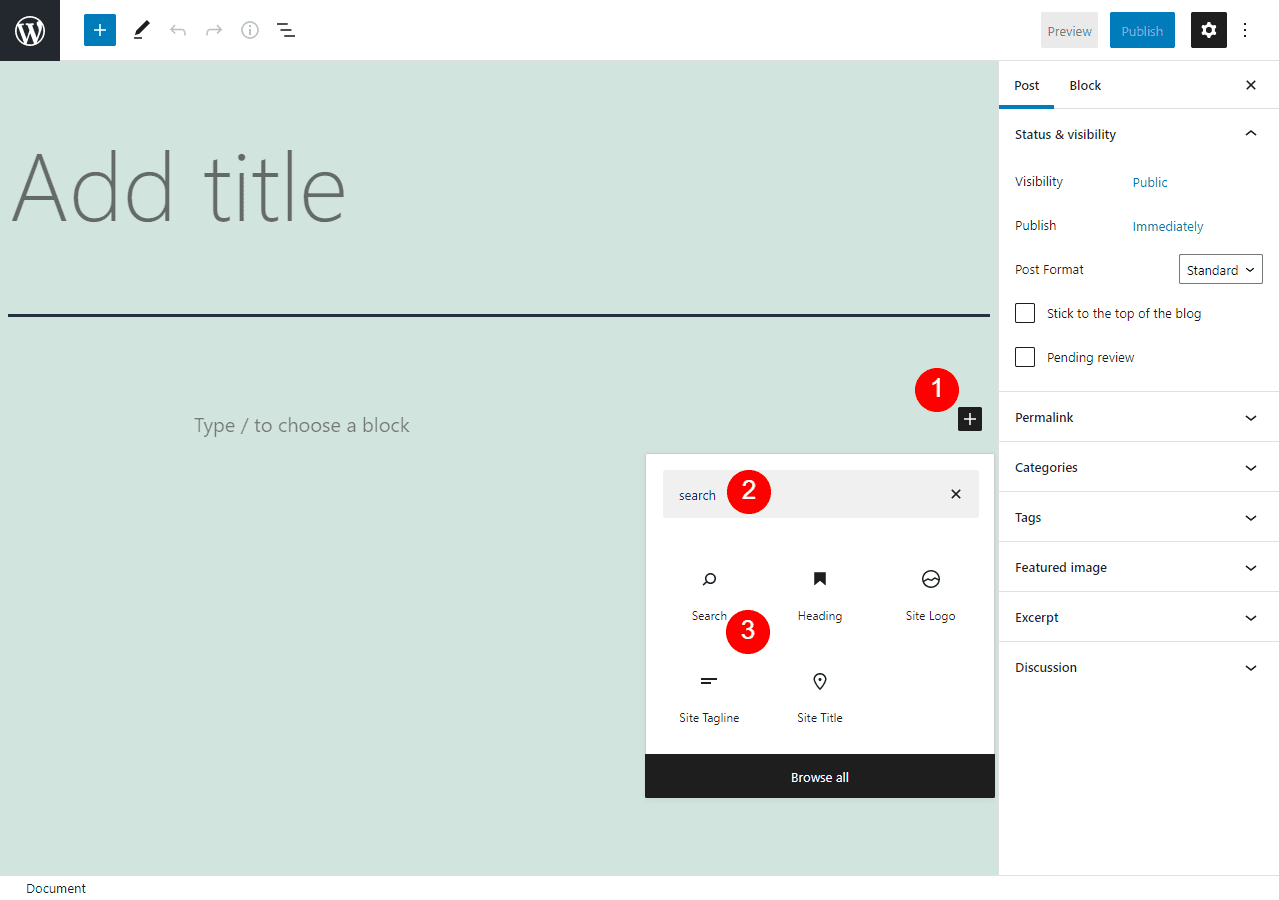1279x900 pixels.
Task: Insert a Site Logo block
Action: [930, 595]
